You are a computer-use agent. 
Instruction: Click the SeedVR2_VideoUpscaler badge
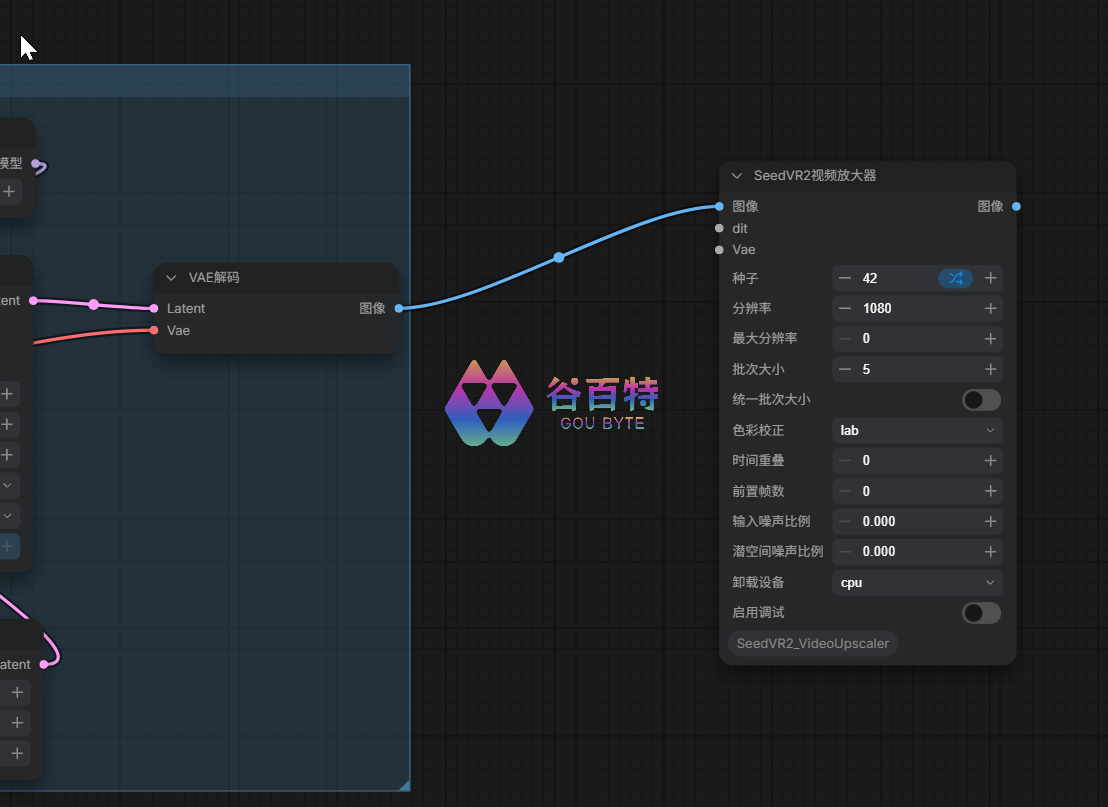coord(813,644)
